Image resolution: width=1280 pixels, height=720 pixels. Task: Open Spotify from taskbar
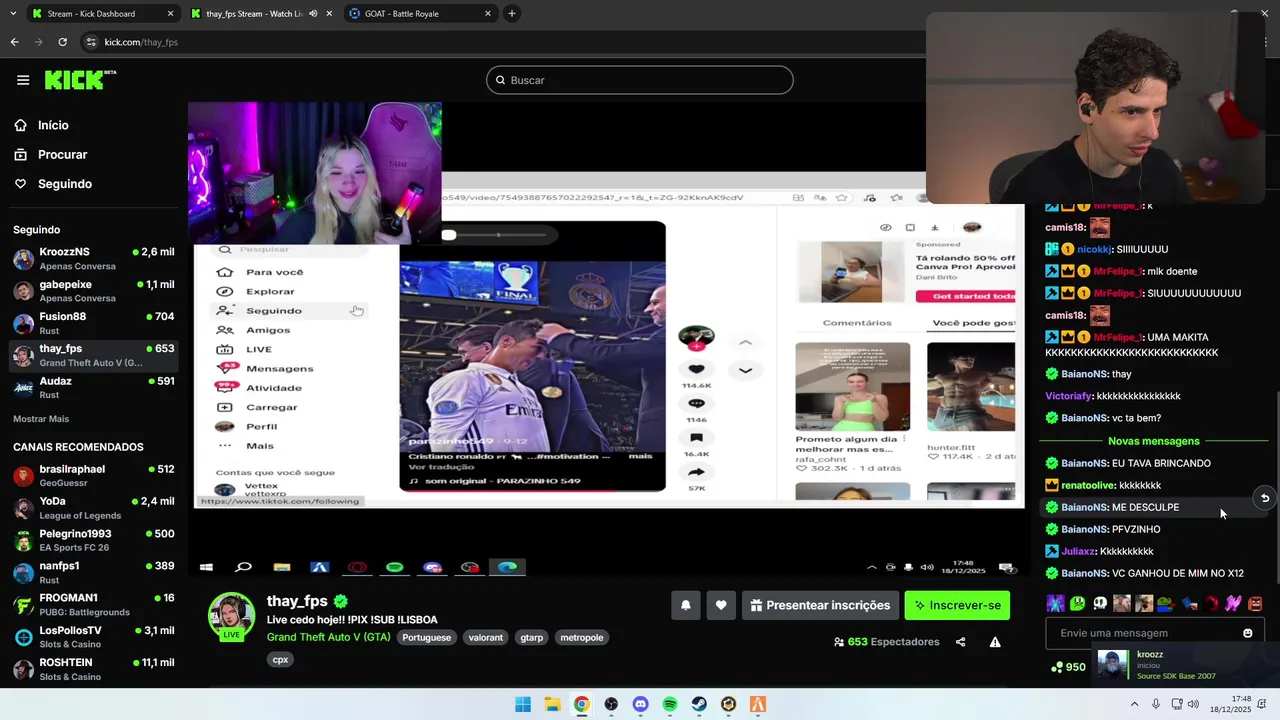(x=670, y=704)
